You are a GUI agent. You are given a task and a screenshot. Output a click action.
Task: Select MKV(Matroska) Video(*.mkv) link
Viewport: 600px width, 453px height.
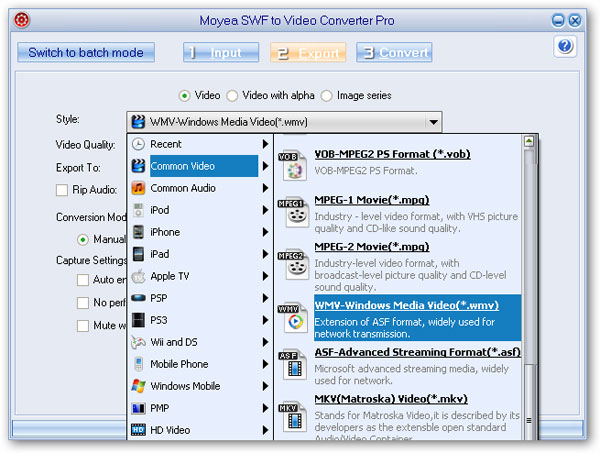point(391,399)
